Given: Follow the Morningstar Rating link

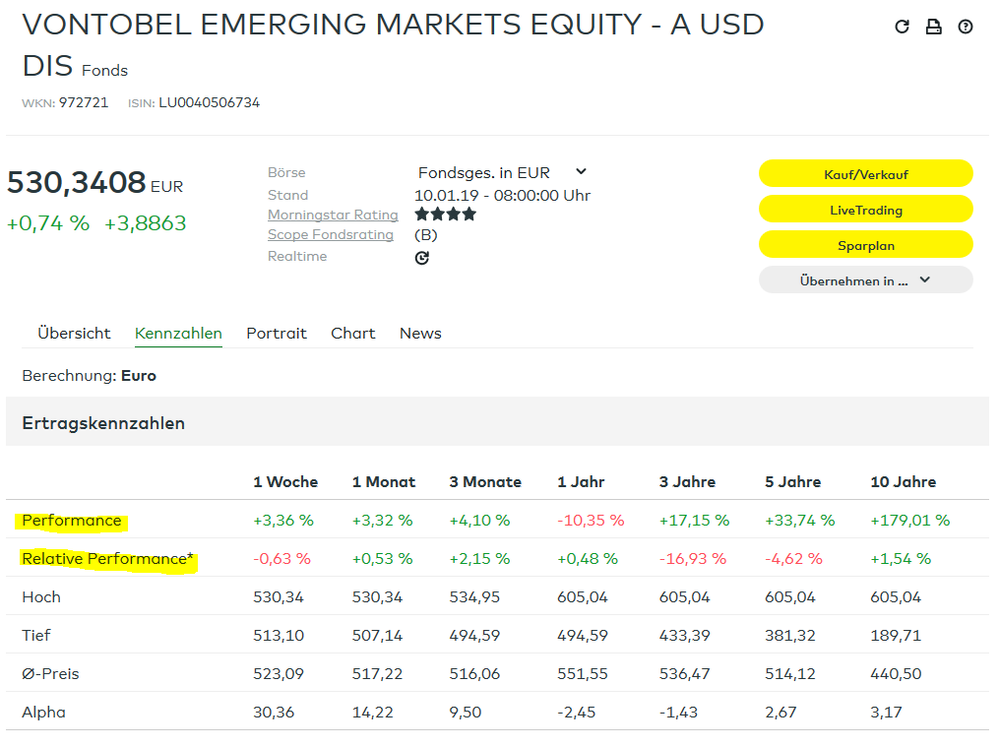Looking at the screenshot, I should (332, 215).
